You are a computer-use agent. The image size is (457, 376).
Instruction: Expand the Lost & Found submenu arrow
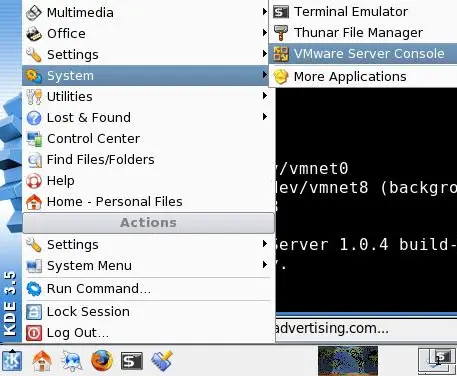point(265,117)
